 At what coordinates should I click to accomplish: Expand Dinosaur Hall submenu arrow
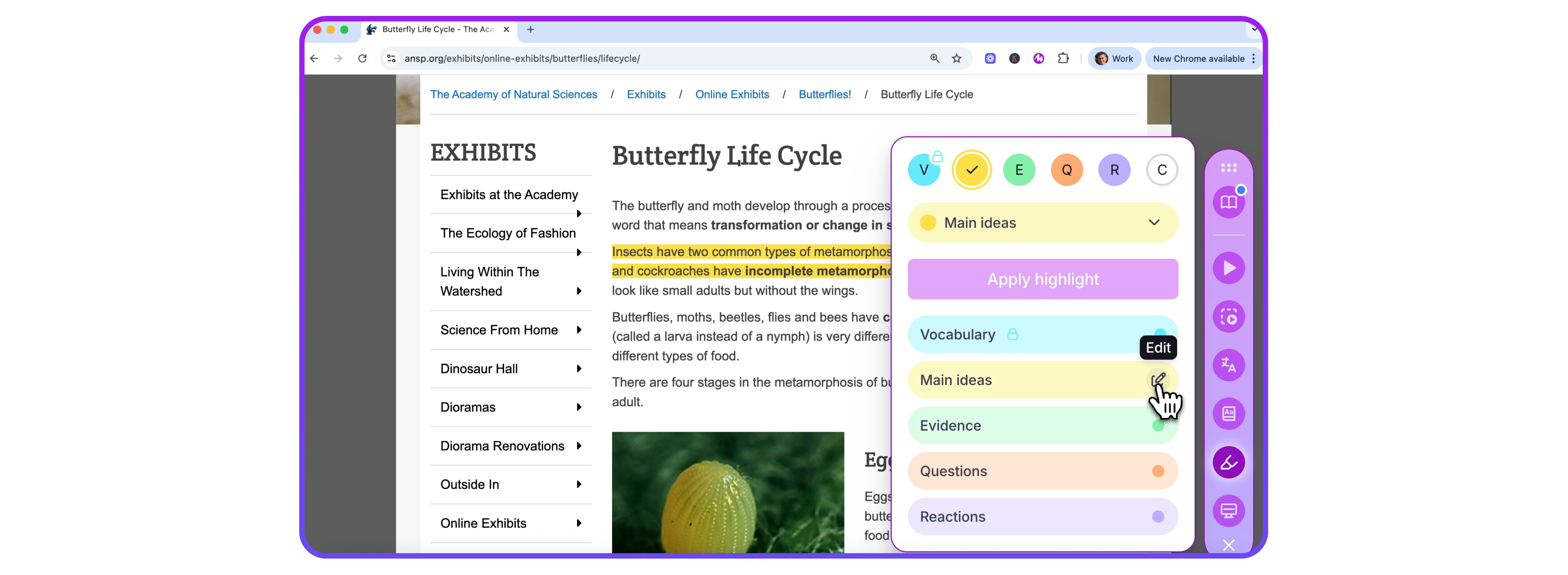[x=579, y=369]
